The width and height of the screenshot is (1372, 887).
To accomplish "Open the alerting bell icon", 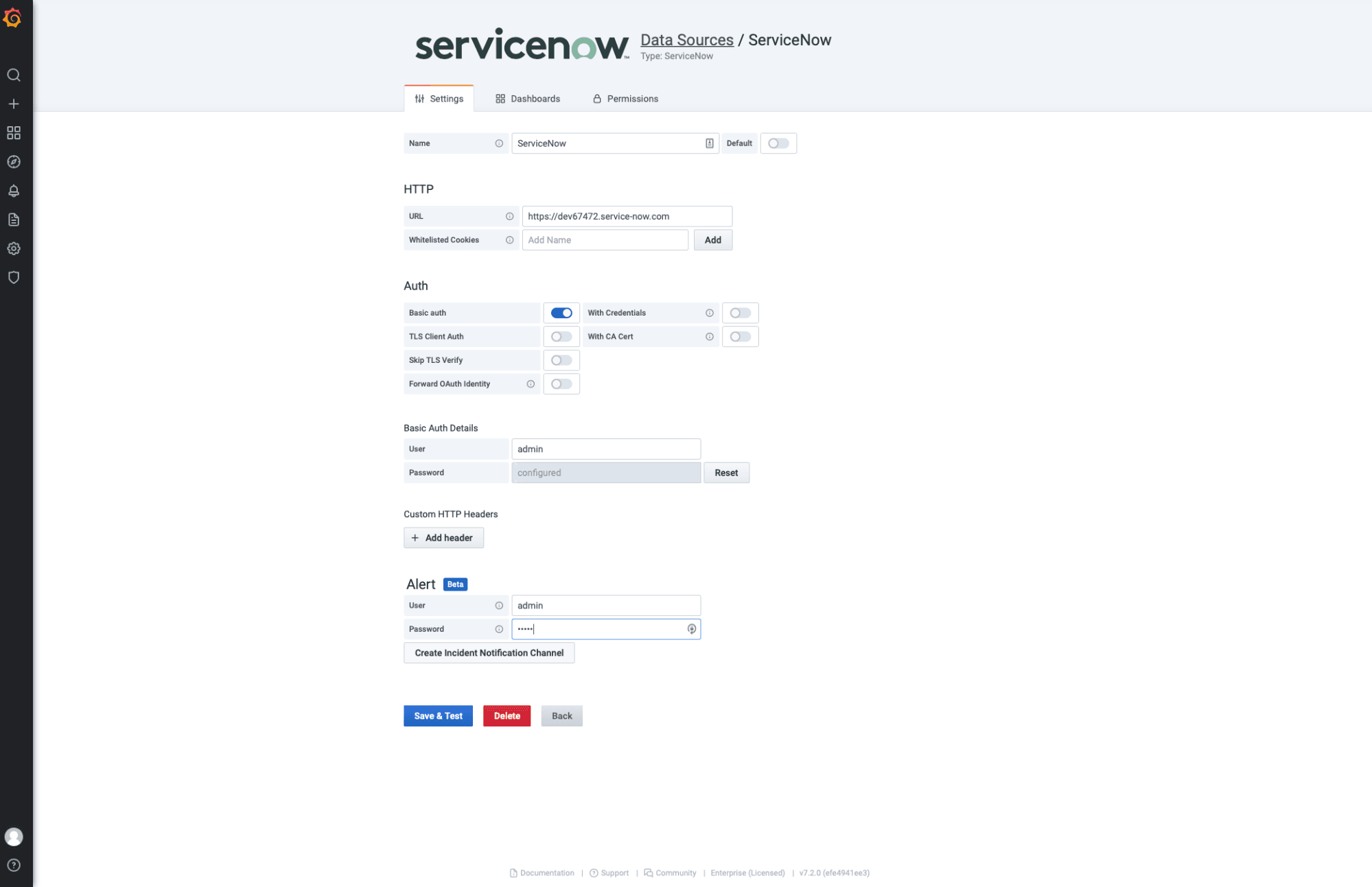I will (14, 191).
